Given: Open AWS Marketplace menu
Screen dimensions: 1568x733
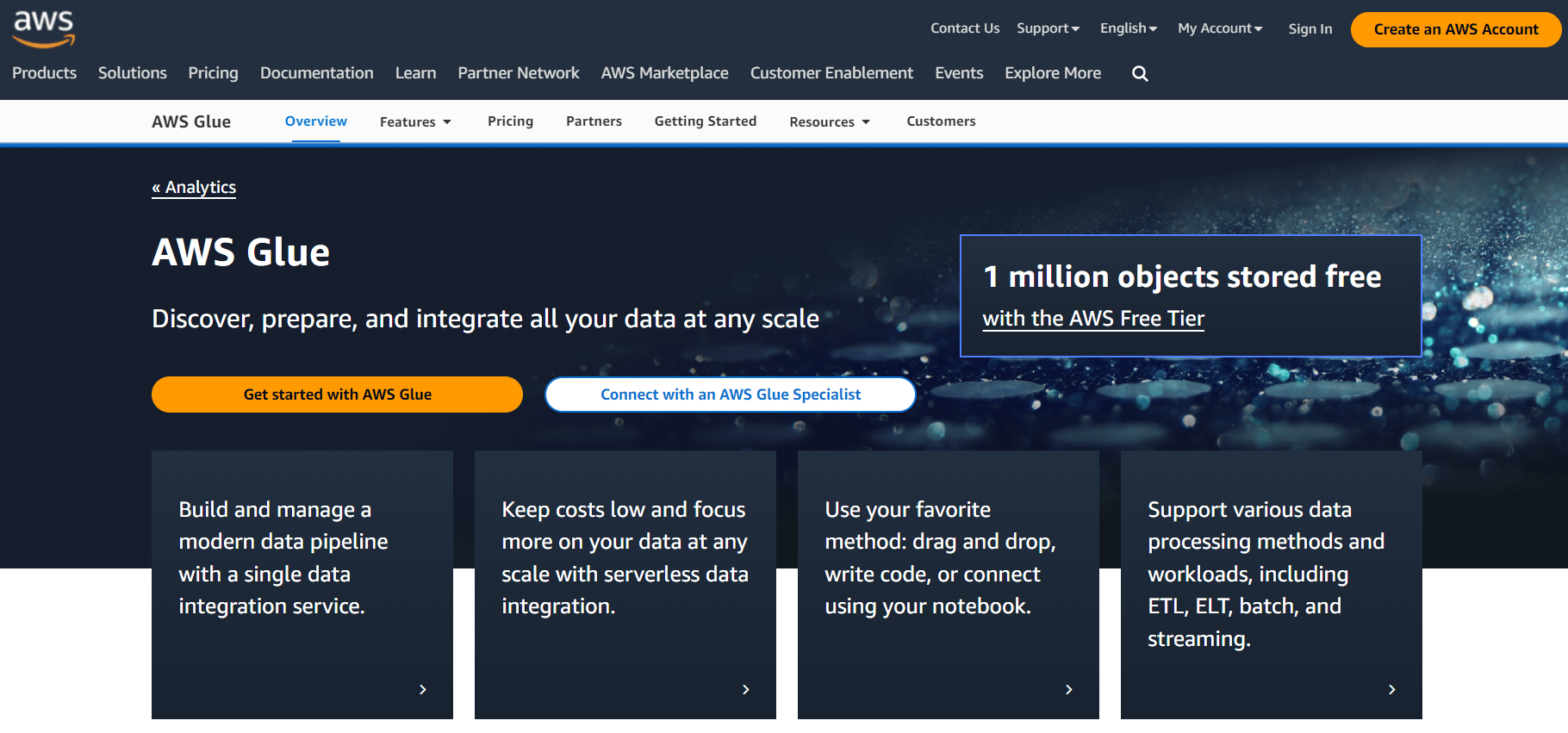Looking at the screenshot, I should point(665,73).
